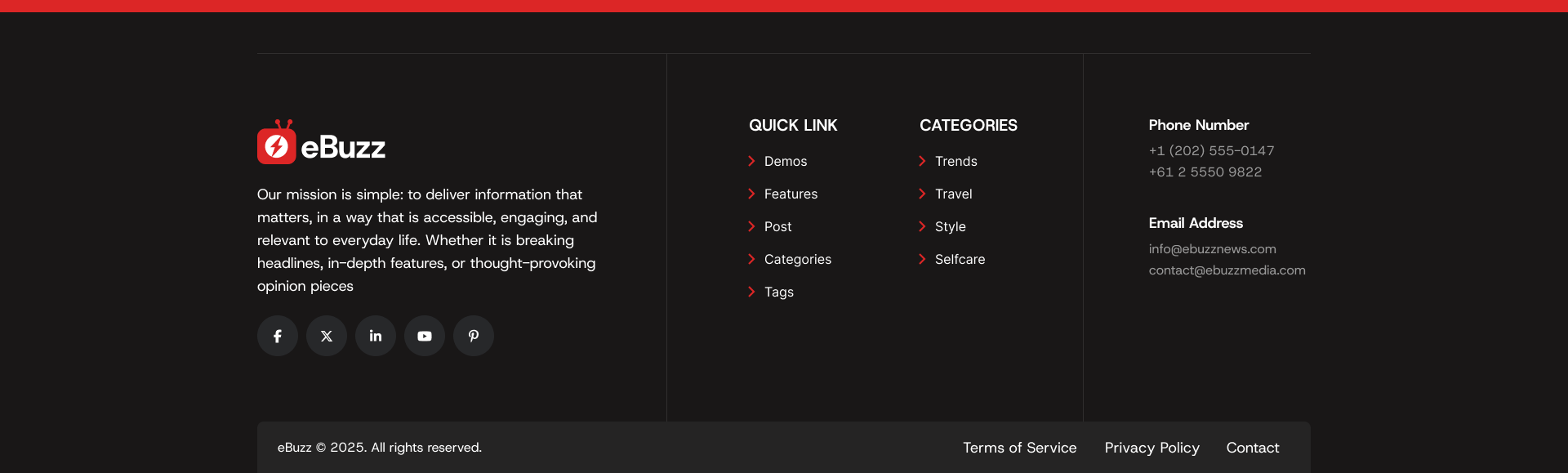Viewport: 1568px width, 473px height.
Task: Open the Facebook social icon
Action: [x=278, y=336]
